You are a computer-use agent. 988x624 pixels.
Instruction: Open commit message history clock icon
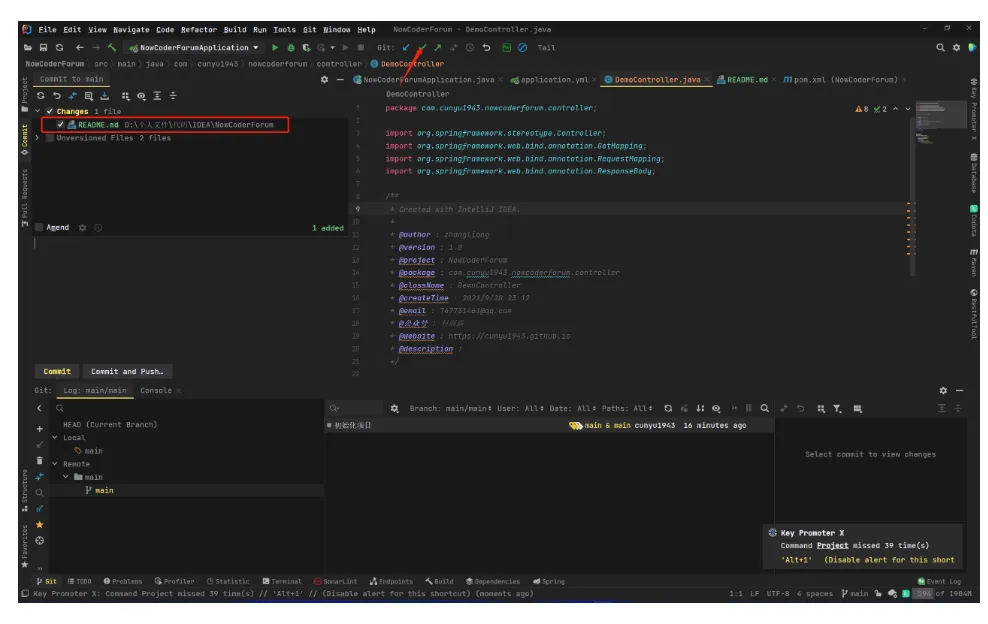(x=98, y=228)
